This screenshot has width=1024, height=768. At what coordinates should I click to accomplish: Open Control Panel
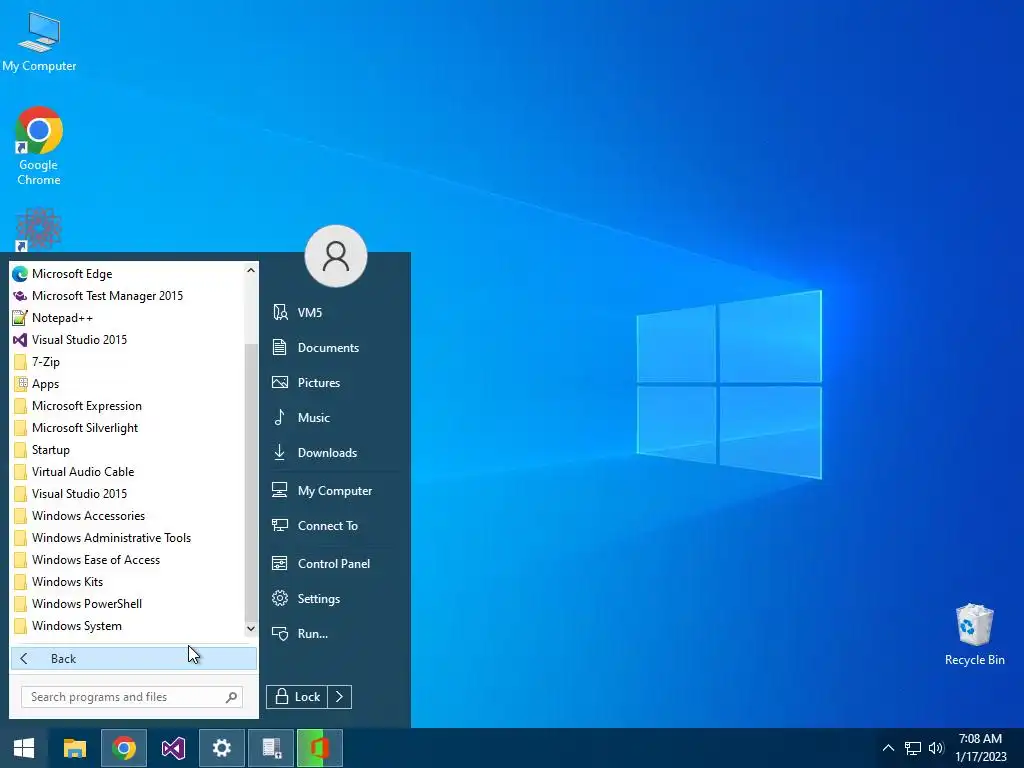pyautogui.click(x=336, y=564)
